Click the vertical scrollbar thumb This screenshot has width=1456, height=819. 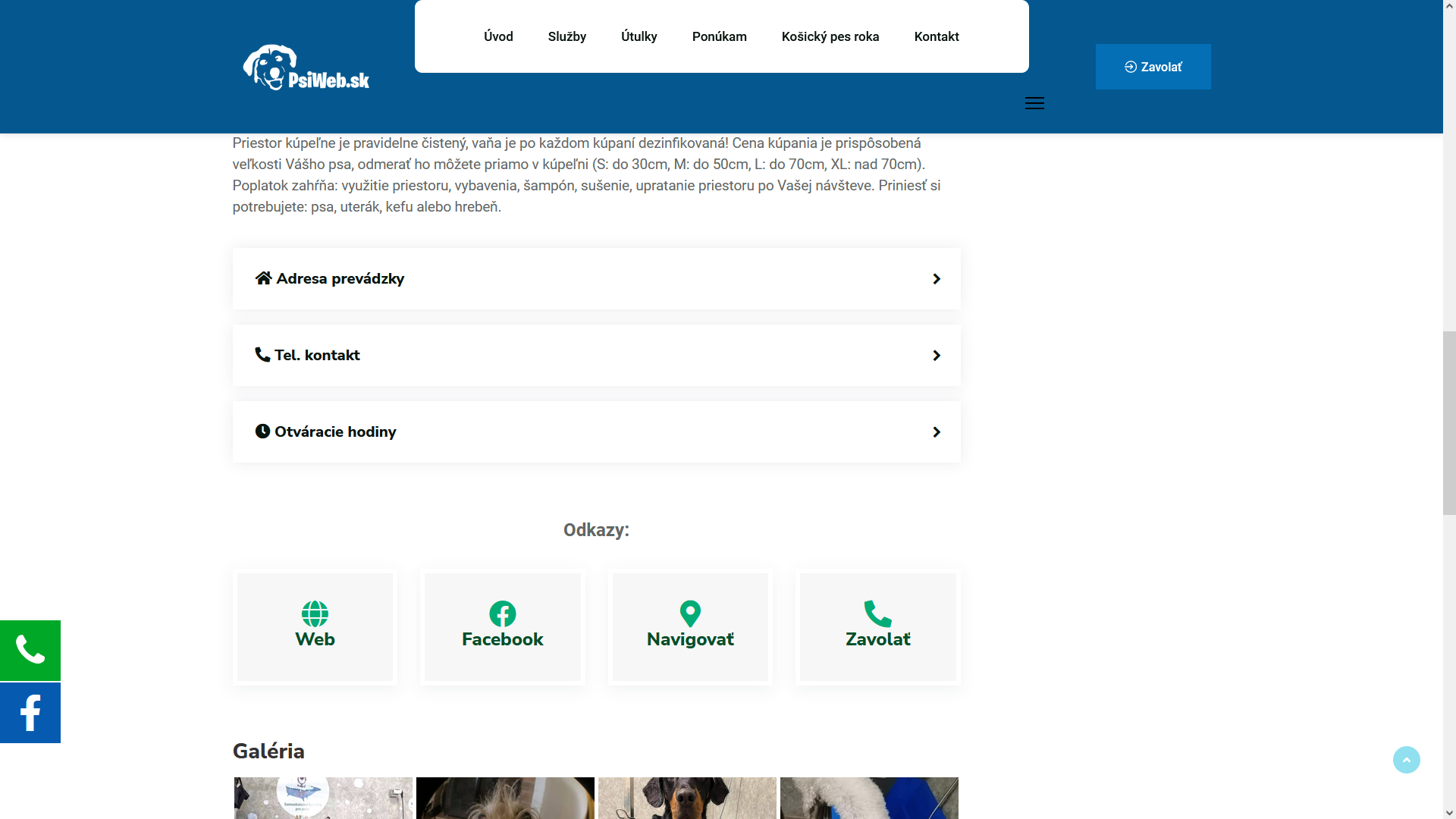(1449, 423)
